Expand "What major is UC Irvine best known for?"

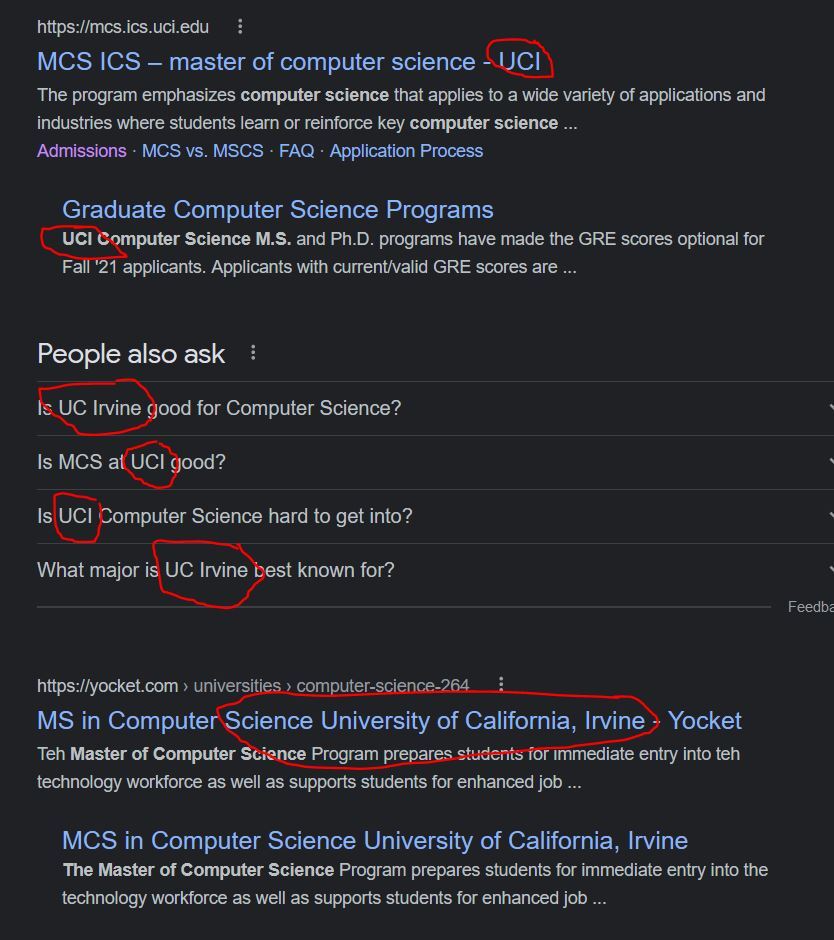pyautogui.click(x=215, y=570)
